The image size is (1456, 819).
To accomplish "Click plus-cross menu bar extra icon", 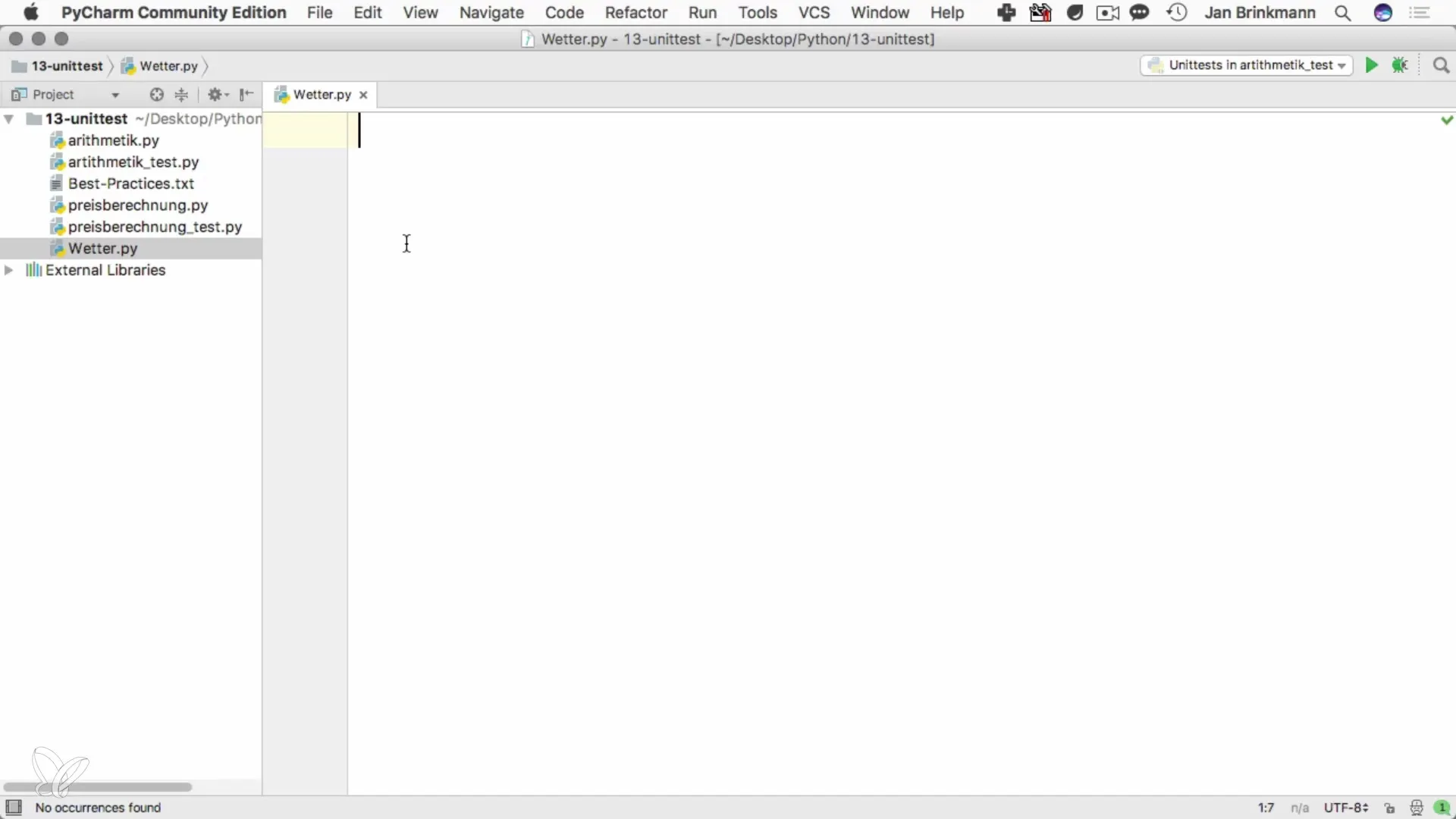I will click(x=1006, y=13).
